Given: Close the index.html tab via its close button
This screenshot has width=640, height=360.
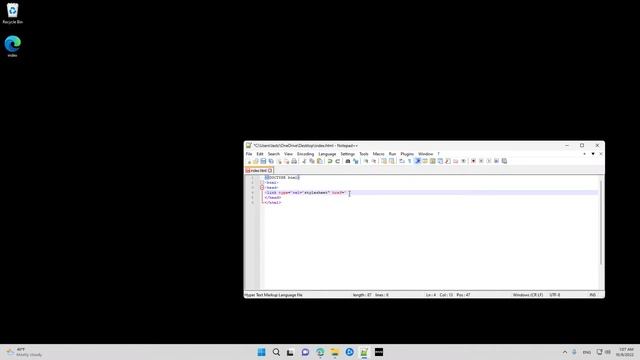Looking at the screenshot, I should pos(270,170).
